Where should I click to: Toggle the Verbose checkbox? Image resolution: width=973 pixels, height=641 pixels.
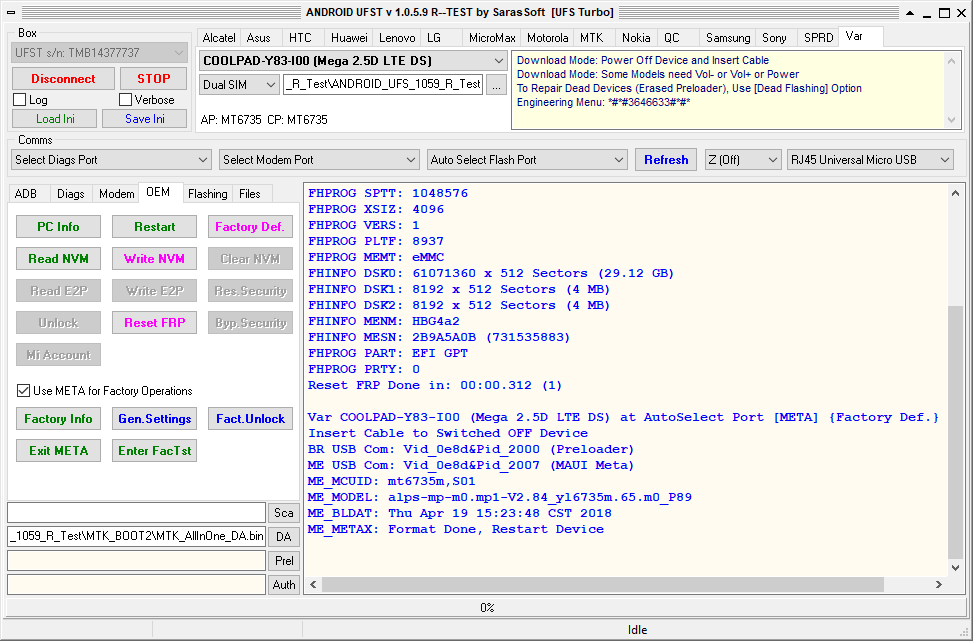click(126, 100)
